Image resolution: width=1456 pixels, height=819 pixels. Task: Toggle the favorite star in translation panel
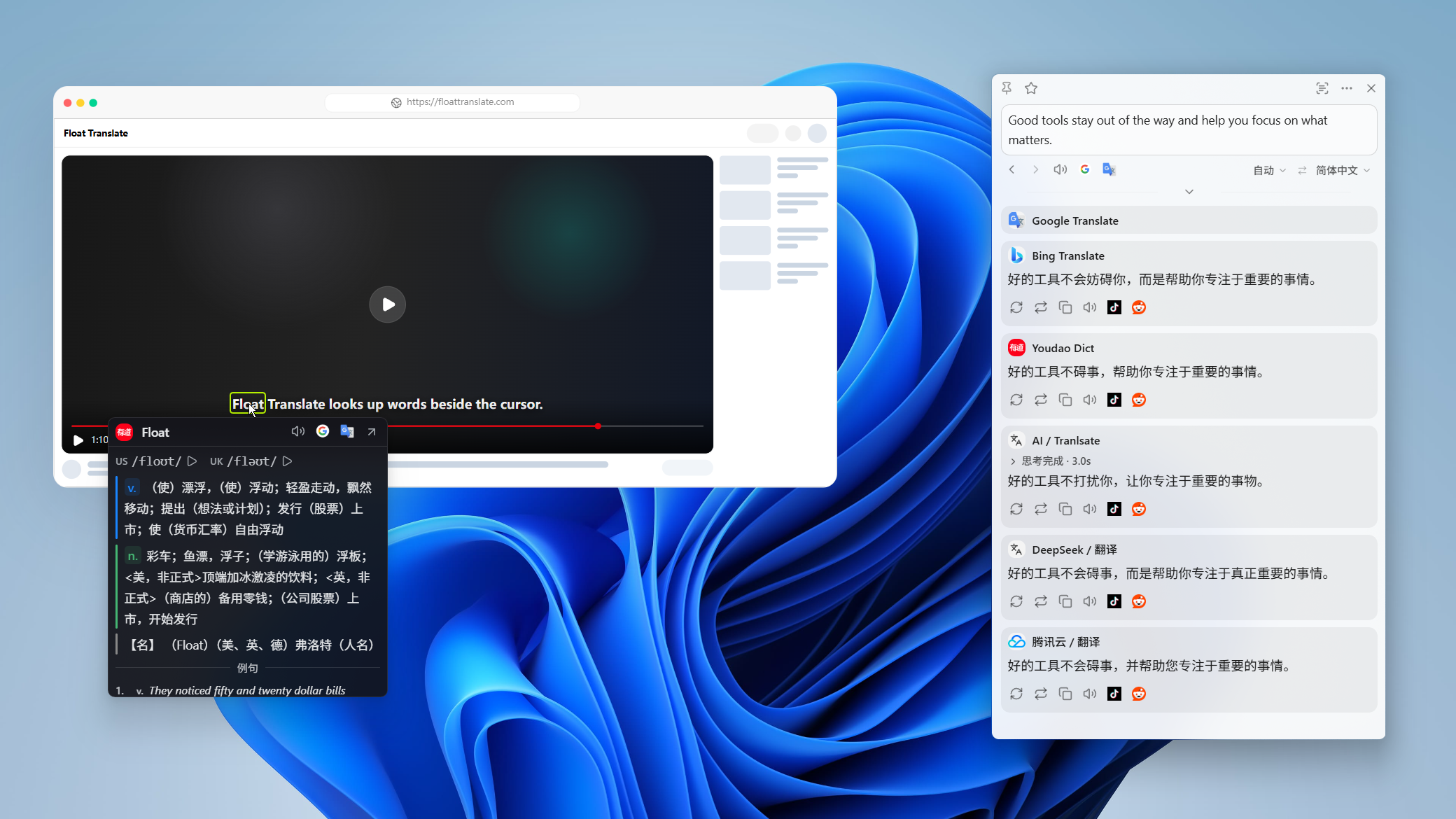click(x=1031, y=88)
